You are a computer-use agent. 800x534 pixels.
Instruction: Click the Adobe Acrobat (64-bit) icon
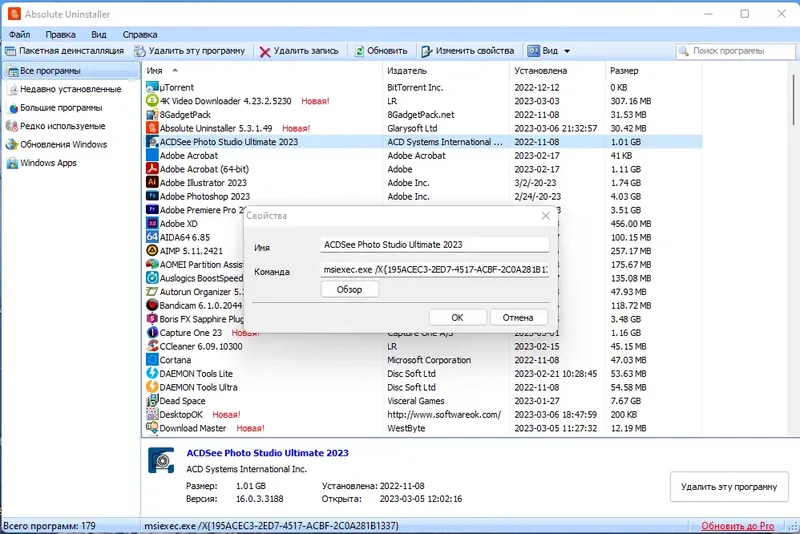(x=152, y=169)
